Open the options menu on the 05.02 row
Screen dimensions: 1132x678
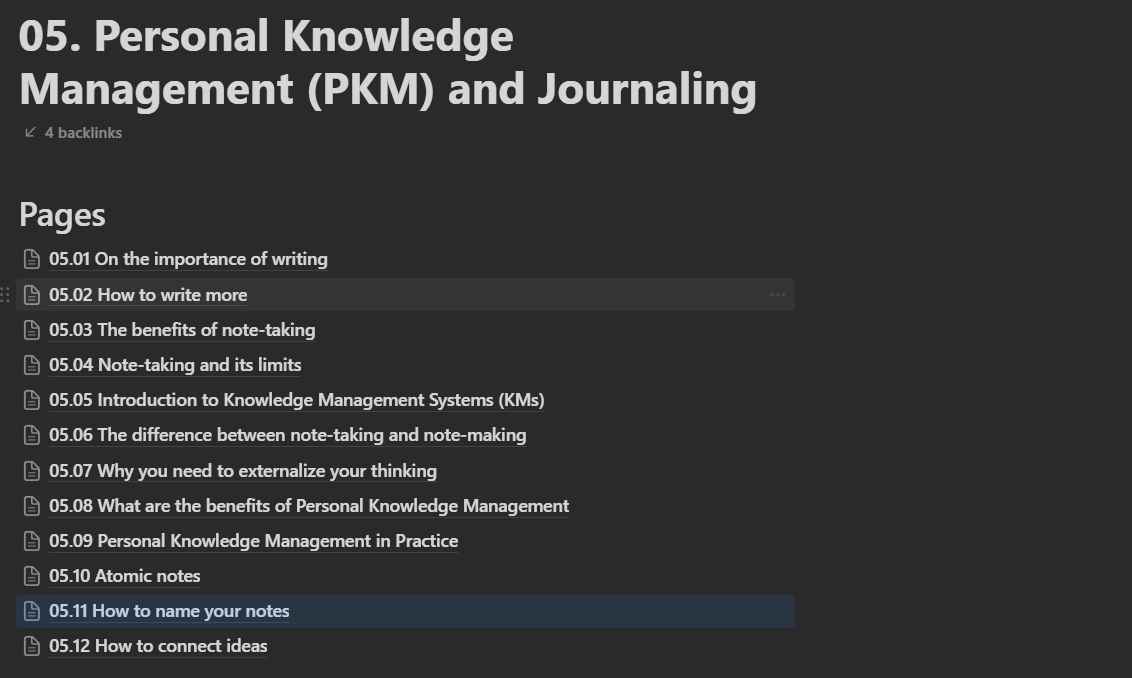[778, 294]
